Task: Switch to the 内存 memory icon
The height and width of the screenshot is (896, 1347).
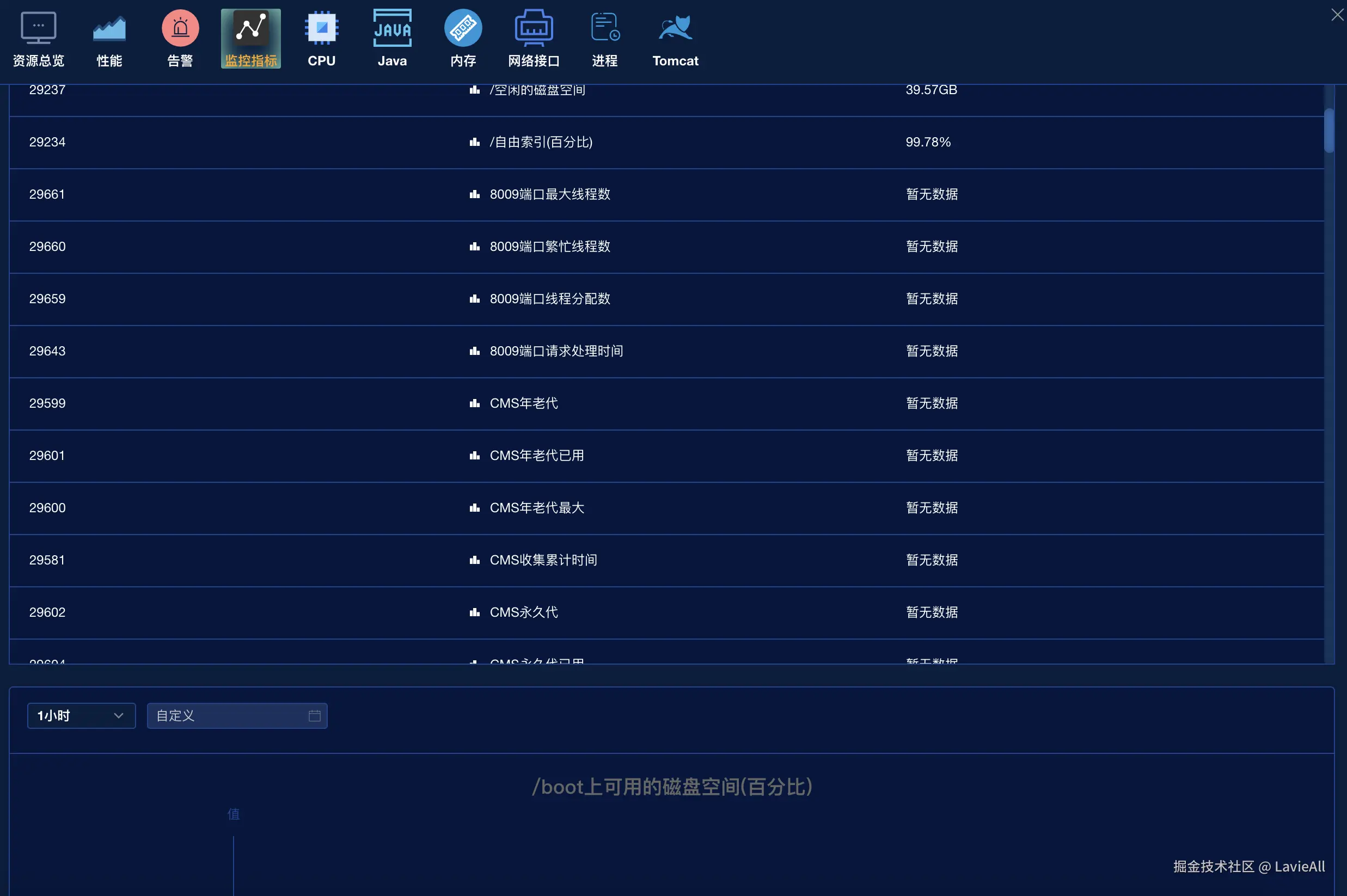Action: coord(463,28)
